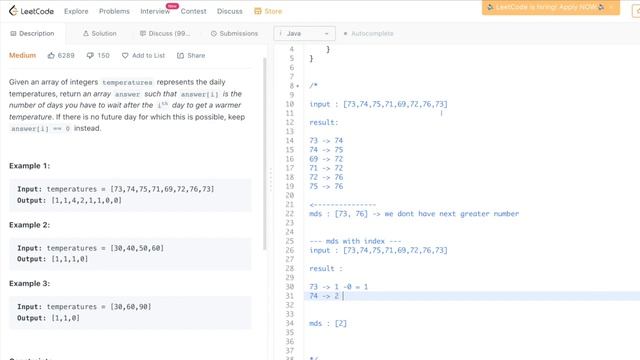Click the line '75 -> 76' in editor

click(326, 186)
